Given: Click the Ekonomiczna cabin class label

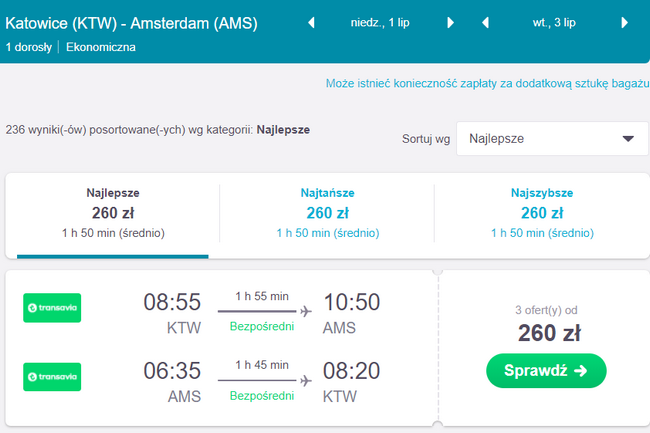Looking at the screenshot, I should point(101,47).
